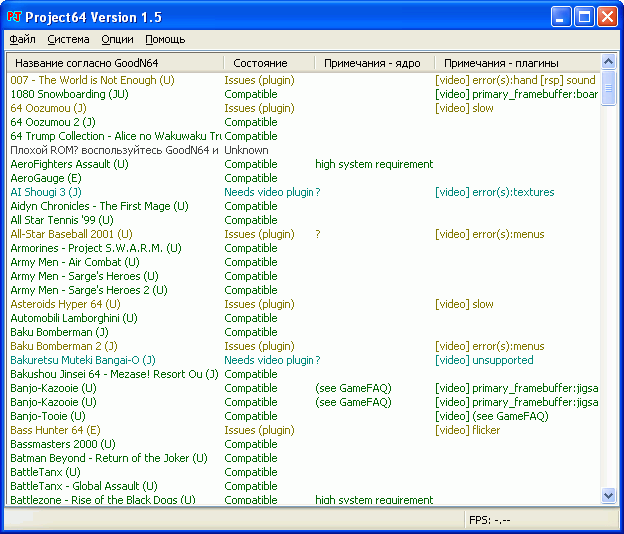This screenshot has width=624, height=534.
Task: Select Banjo-Tooie (U) game
Action: point(48,416)
